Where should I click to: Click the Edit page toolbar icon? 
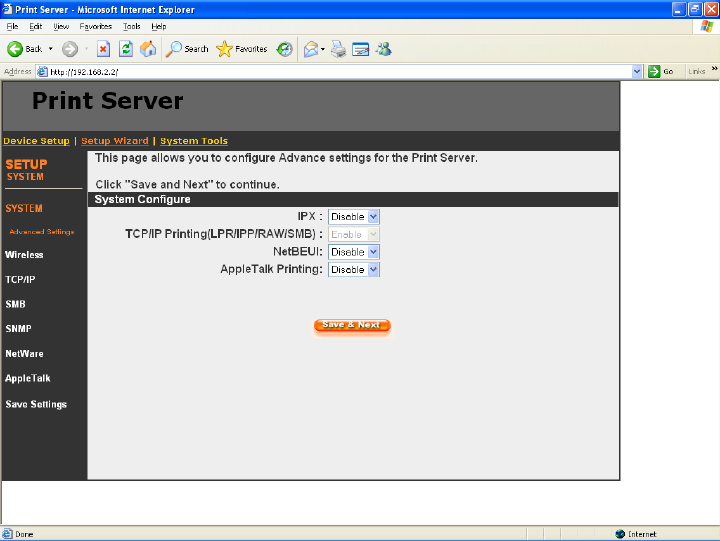[360, 49]
